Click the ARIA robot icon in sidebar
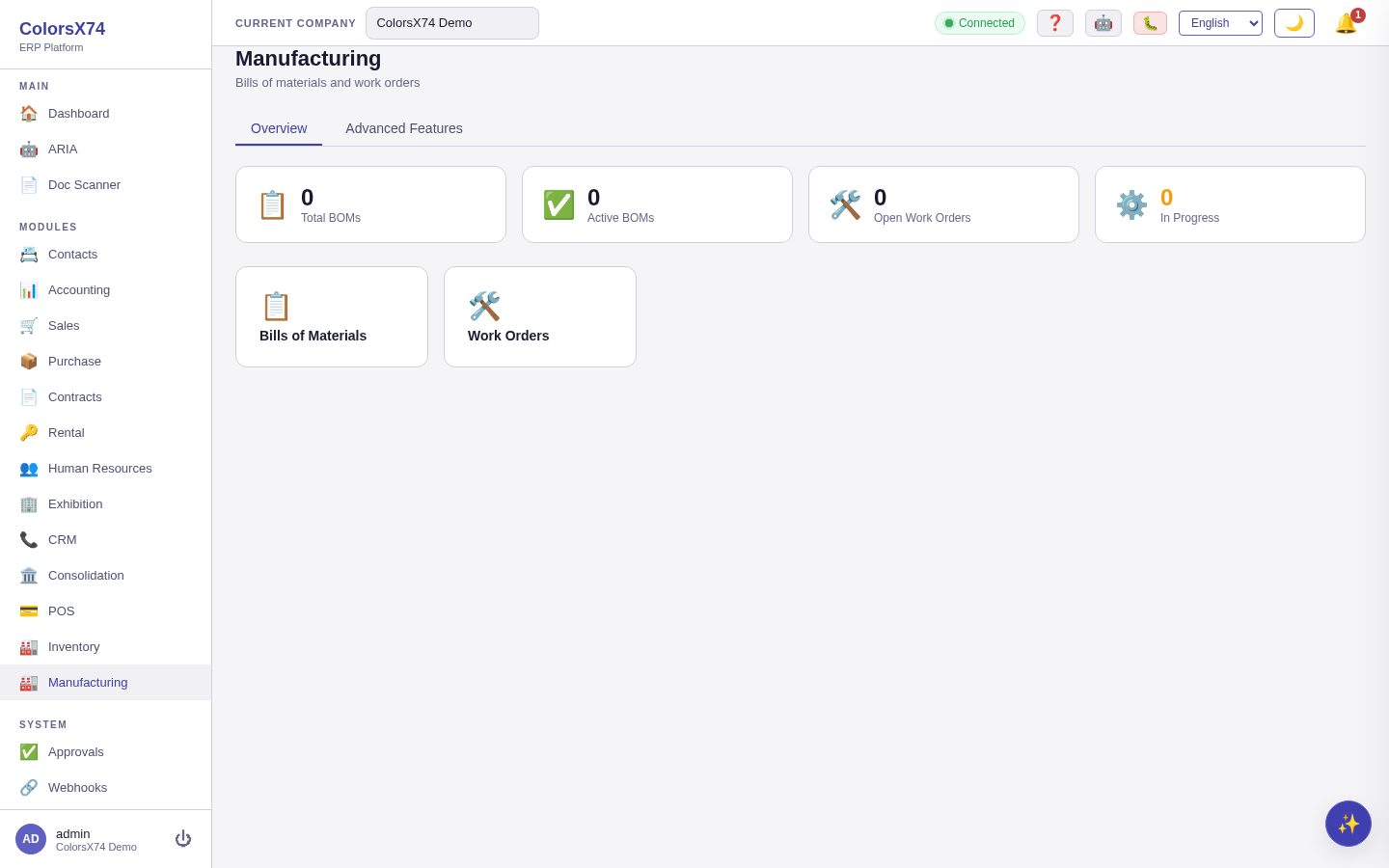 tap(29, 149)
